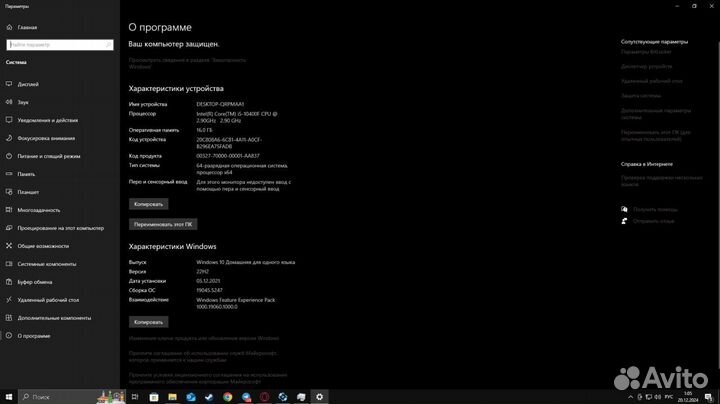Select Планшет in the sidebar
The width and height of the screenshot is (720, 404).
tap(28, 192)
